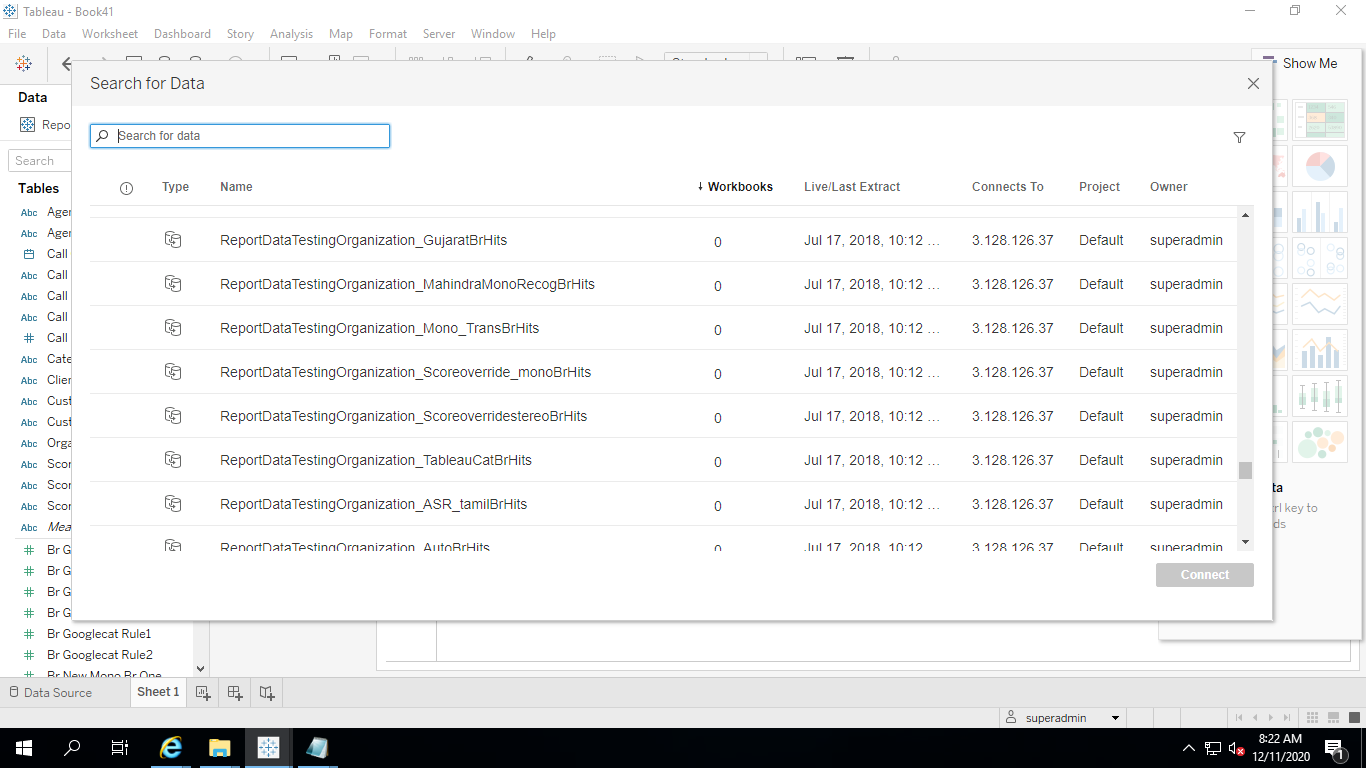Click the show filmstrip icon in status bar
Screen dimensions: 1366x768
(1332, 718)
